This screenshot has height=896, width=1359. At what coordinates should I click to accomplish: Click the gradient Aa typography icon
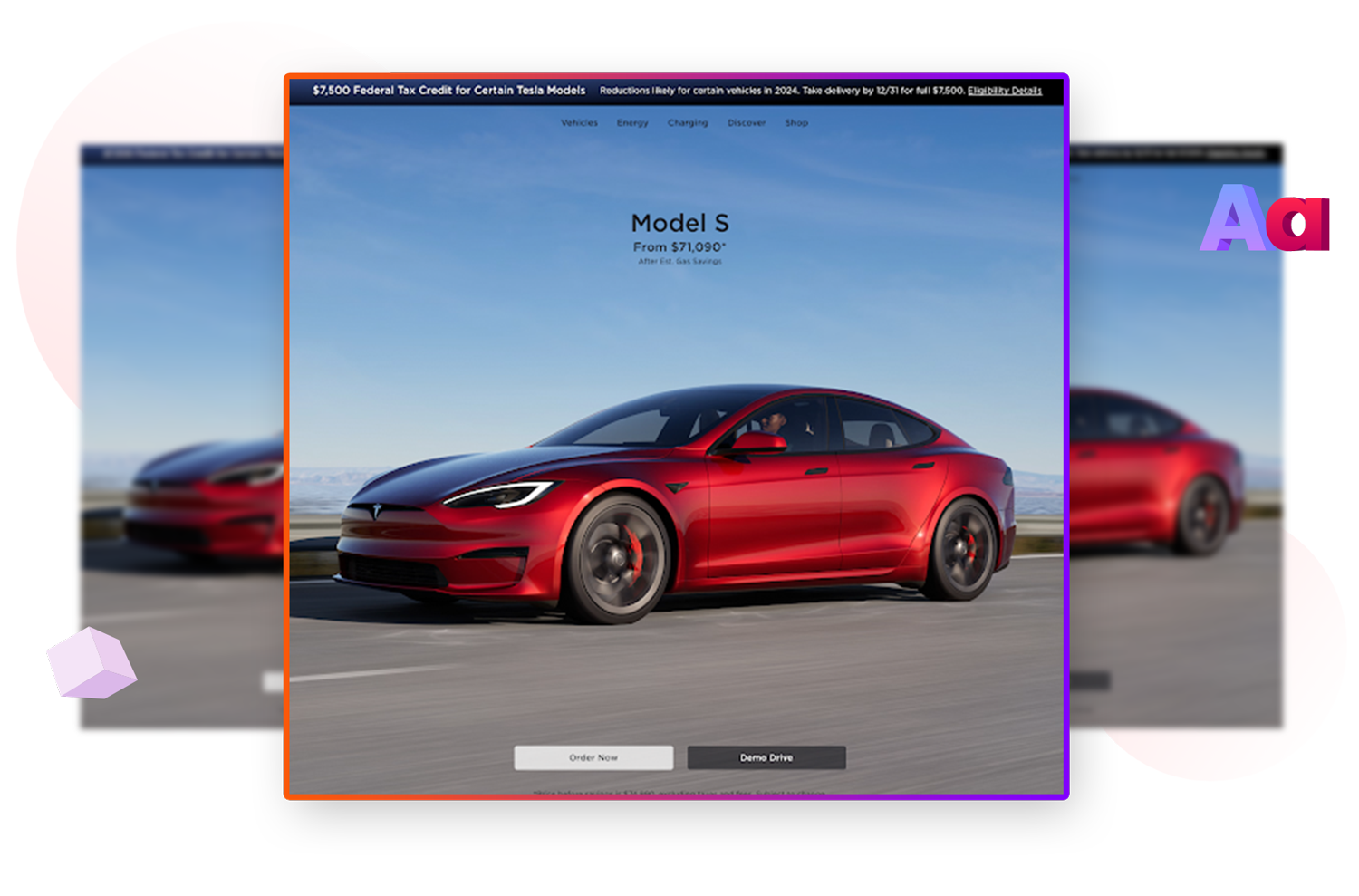pyautogui.click(x=1264, y=219)
